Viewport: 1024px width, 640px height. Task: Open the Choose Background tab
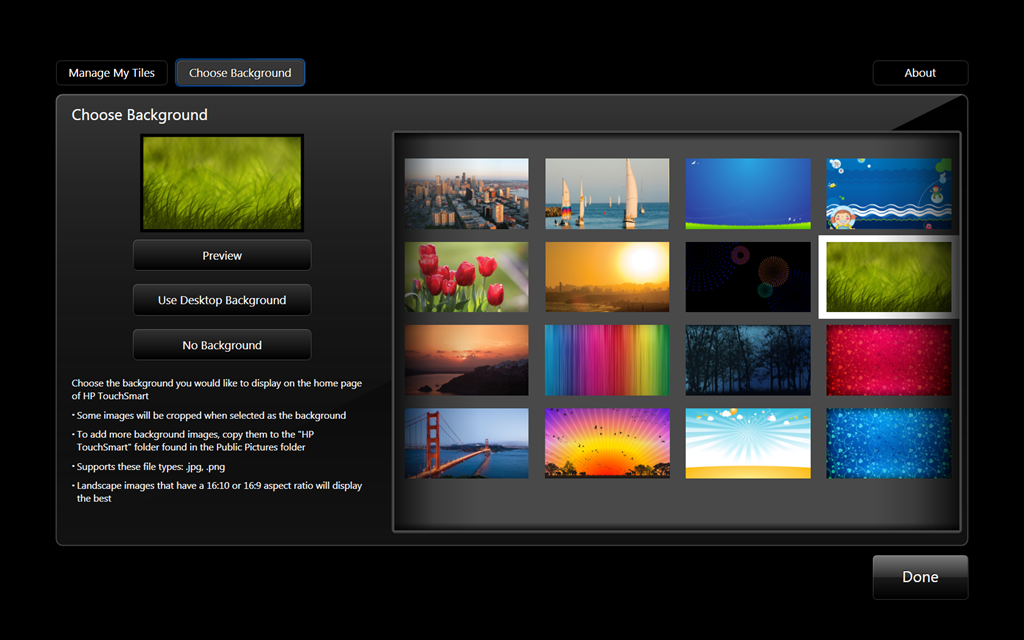[x=240, y=73]
